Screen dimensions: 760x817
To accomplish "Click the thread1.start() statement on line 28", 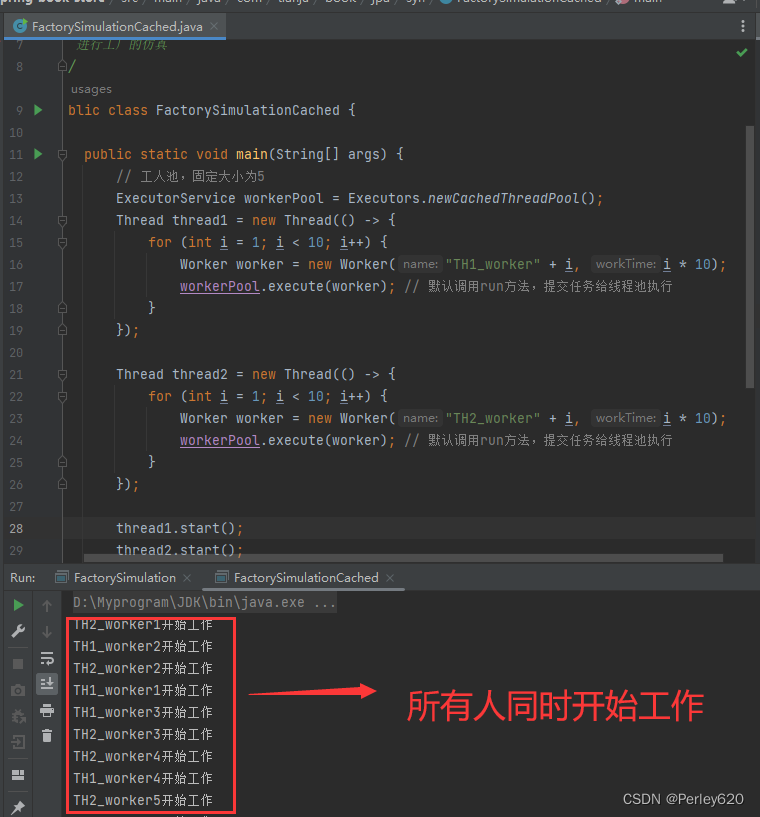I will pos(179,528).
